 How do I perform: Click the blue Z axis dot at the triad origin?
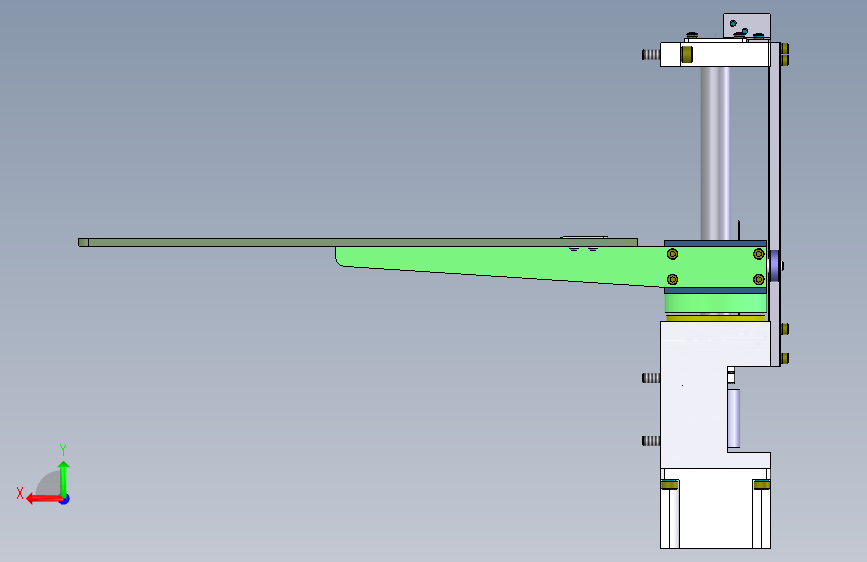(x=65, y=499)
